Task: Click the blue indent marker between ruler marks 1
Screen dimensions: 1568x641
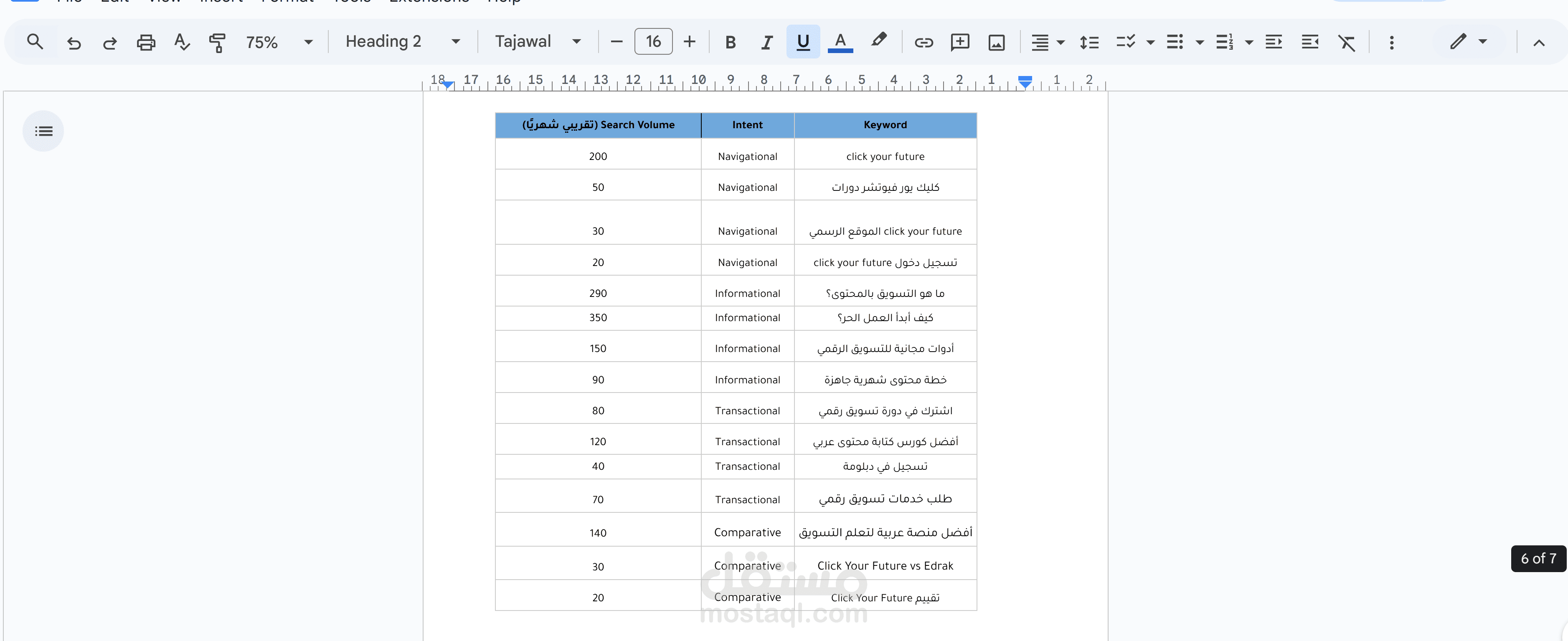Action: click(1025, 81)
